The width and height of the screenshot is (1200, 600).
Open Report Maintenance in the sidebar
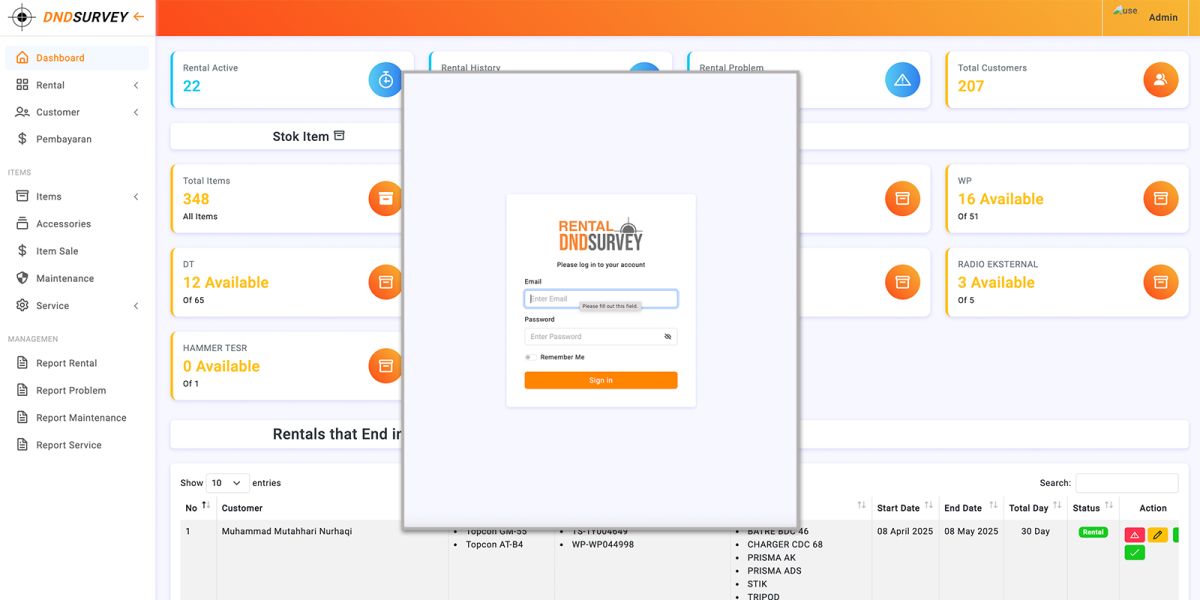click(81, 418)
